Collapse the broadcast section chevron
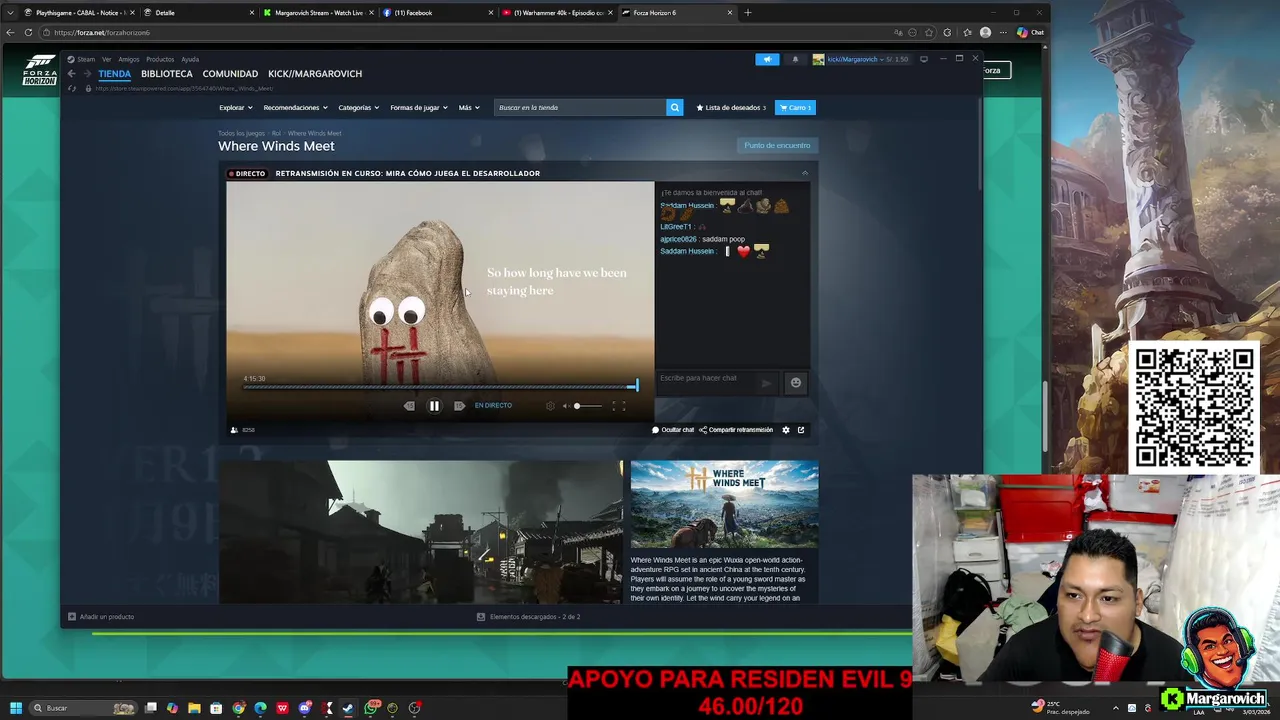This screenshot has width=1280, height=720. [x=805, y=173]
